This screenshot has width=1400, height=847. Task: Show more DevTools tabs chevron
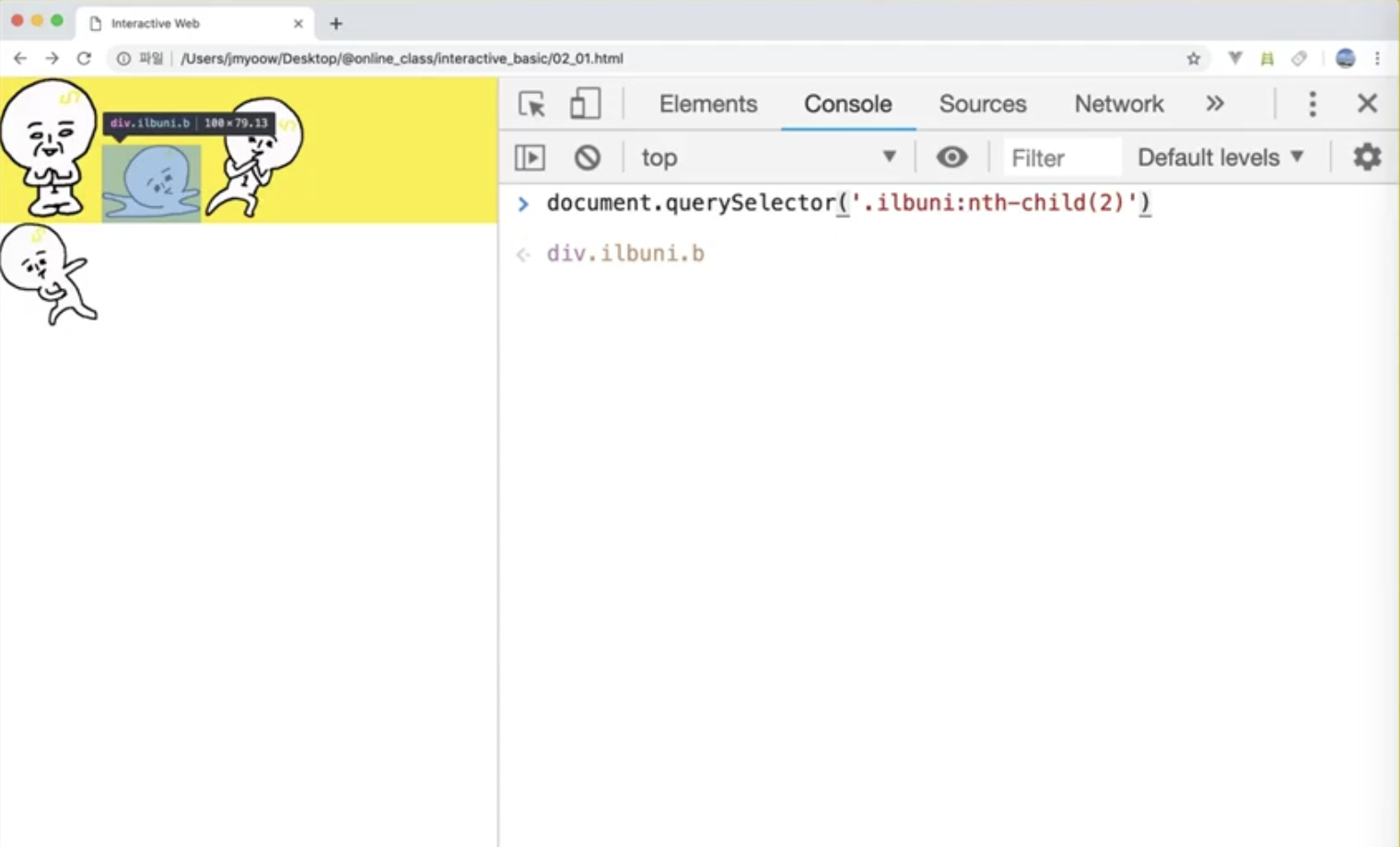click(x=1215, y=103)
